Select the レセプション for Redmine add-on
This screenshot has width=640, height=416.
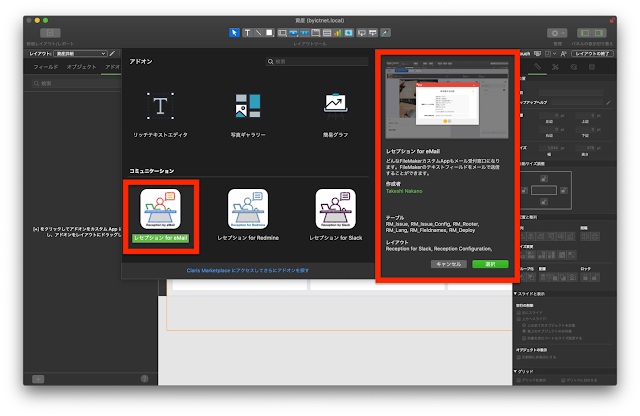248,215
